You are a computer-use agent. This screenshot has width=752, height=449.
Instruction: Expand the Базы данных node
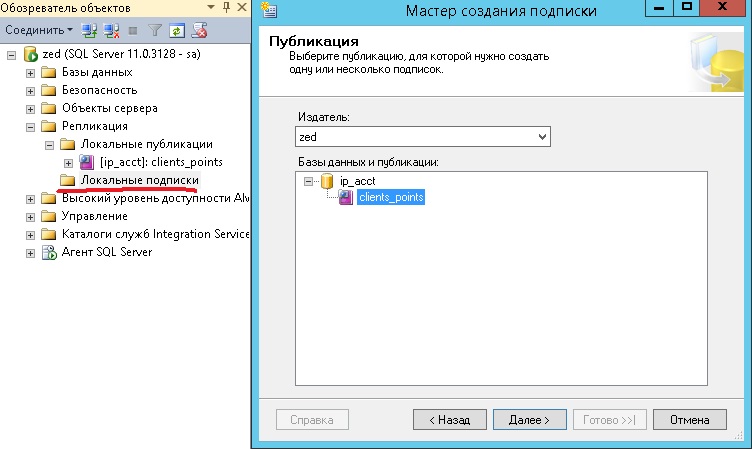pos(30,73)
